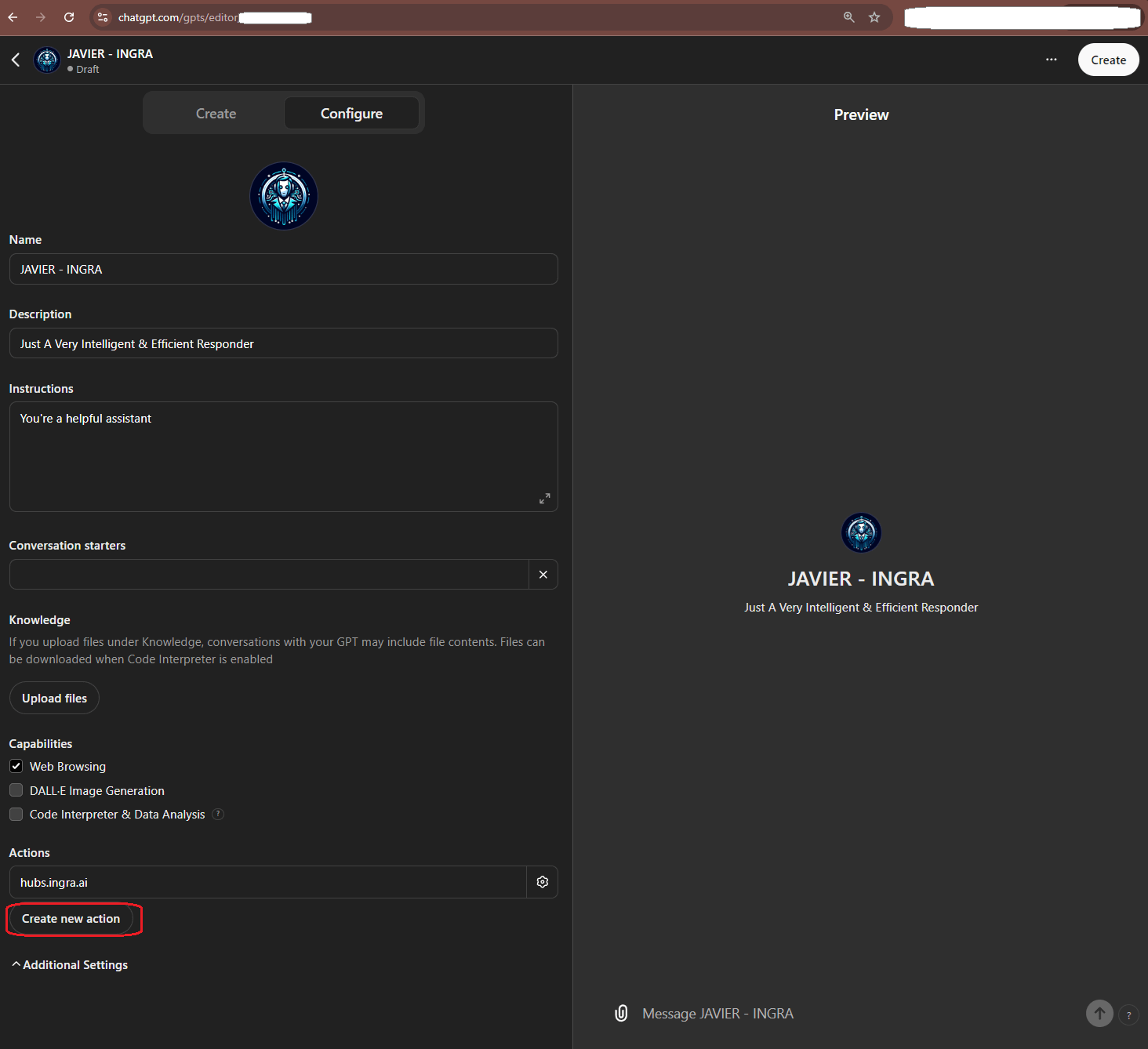Image resolution: width=1148 pixels, height=1049 pixels.
Task: Click the GPT avatar in the header
Action: pos(47,60)
